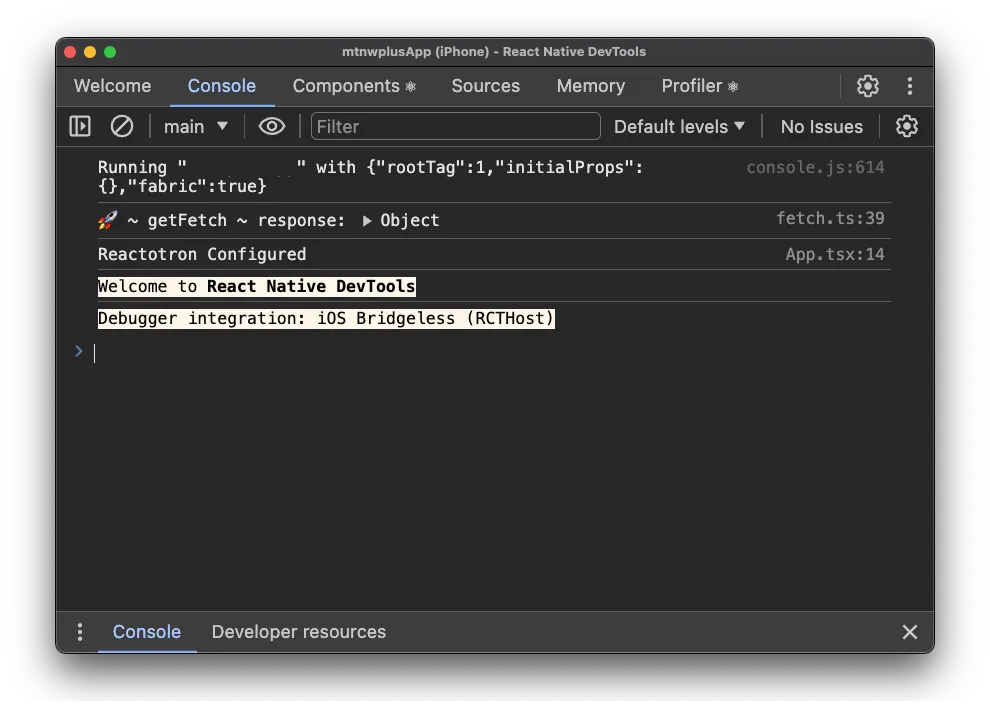Select the Debugger integration log line
Image resolution: width=990 pixels, height=727 pixels.
click(x=326, y=318)
